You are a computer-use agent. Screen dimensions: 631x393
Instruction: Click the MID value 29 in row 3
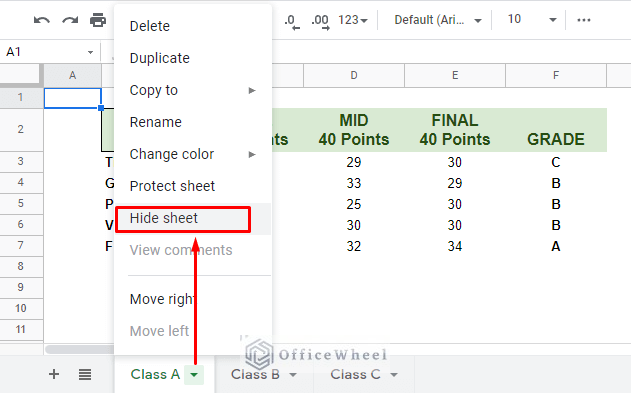pos(354,162)
